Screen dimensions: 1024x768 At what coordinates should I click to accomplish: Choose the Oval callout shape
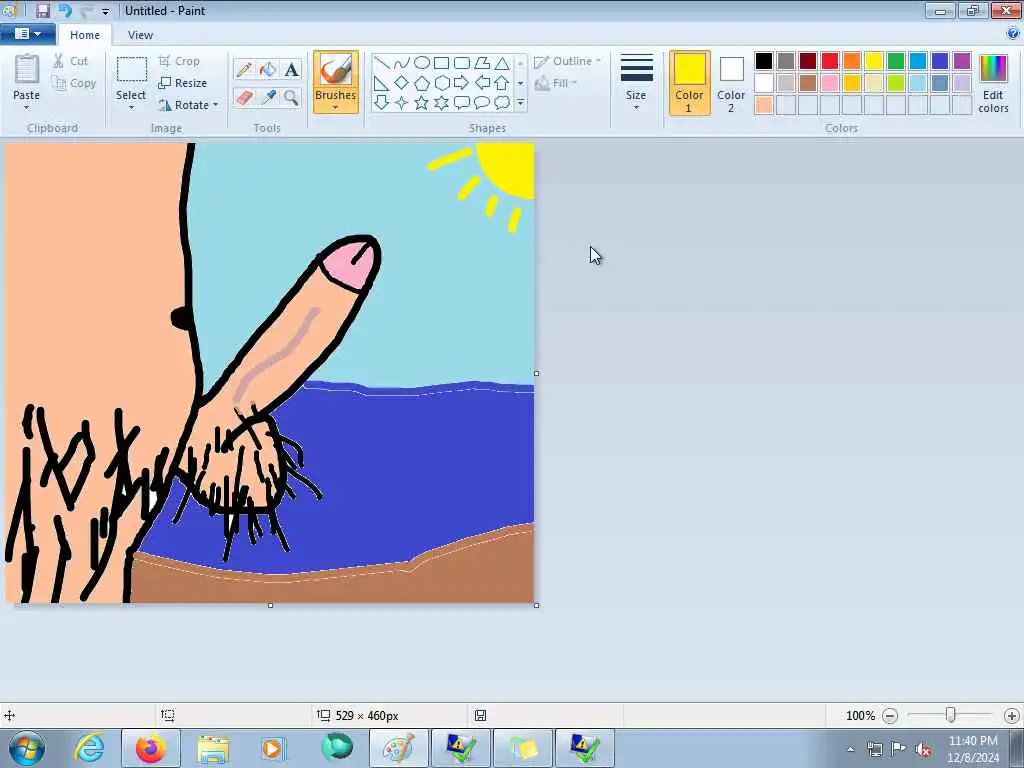pos(482,103)
